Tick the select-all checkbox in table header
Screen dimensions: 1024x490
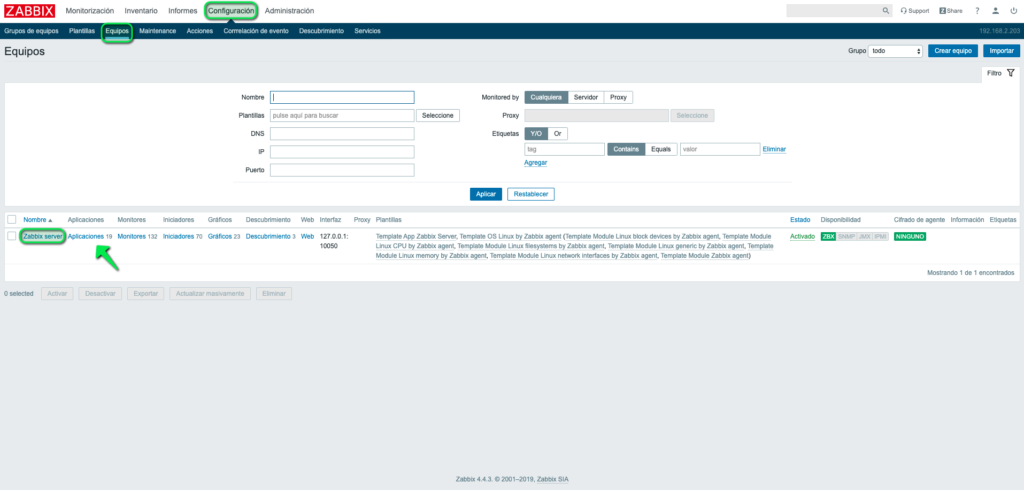point(12,220)
